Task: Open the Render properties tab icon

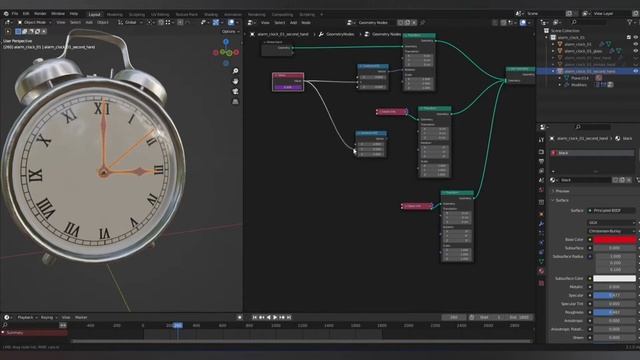Action: point(541,152)
